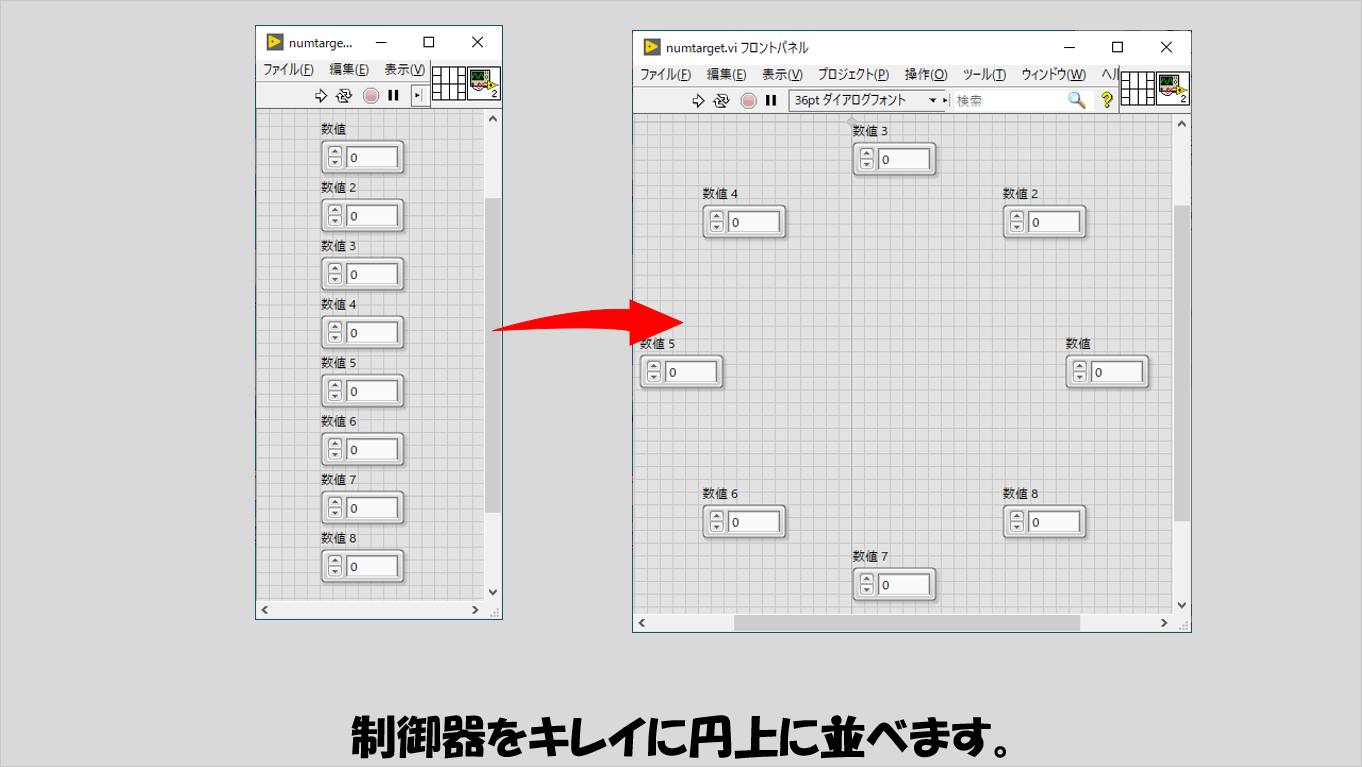Click the 検索 search input field
This screenshot has width=1362, height=767.
click(x=1010, y=100)
